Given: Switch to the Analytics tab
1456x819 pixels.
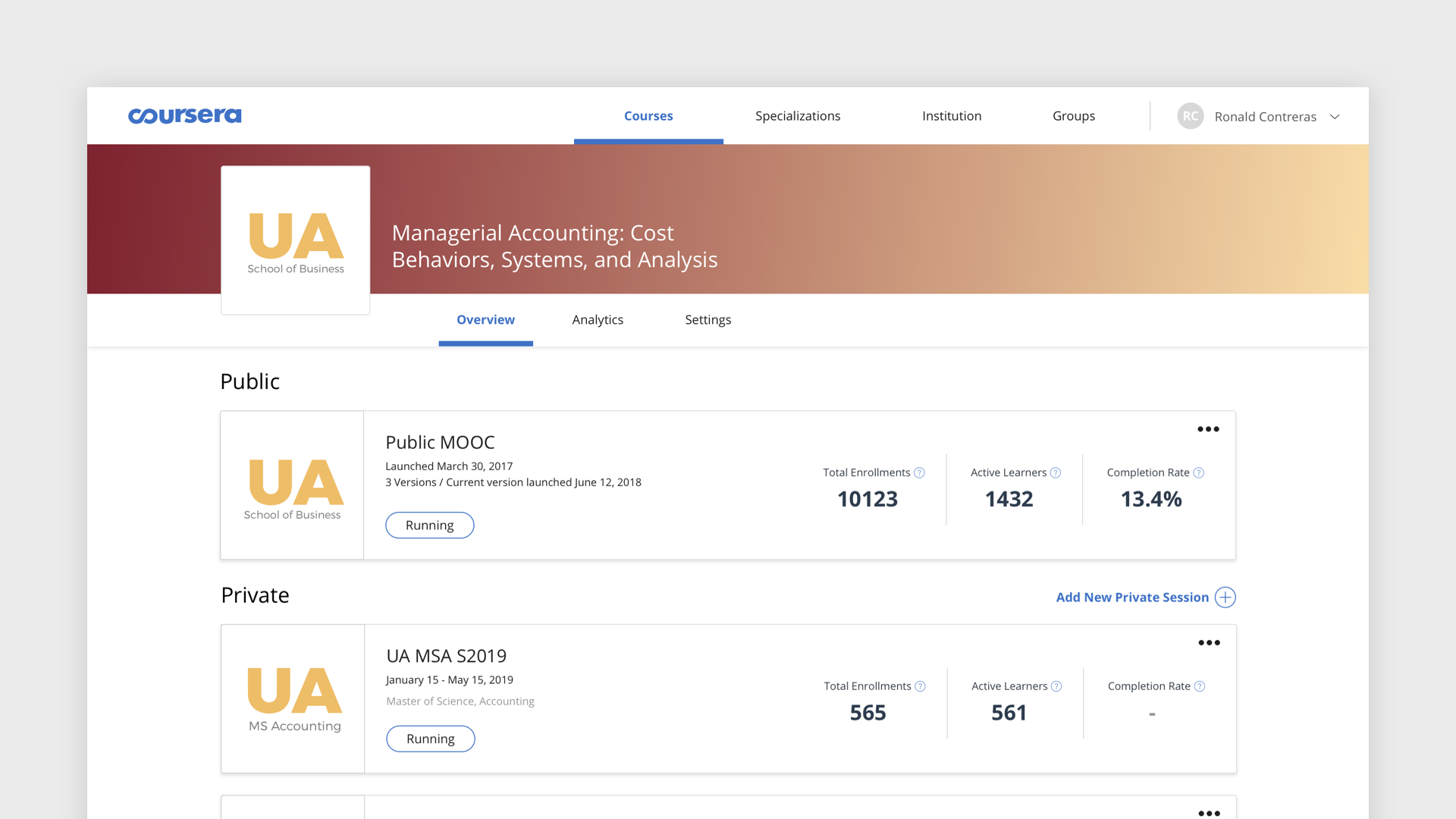Looking at the screenshot, I should (x=598, y=320).
